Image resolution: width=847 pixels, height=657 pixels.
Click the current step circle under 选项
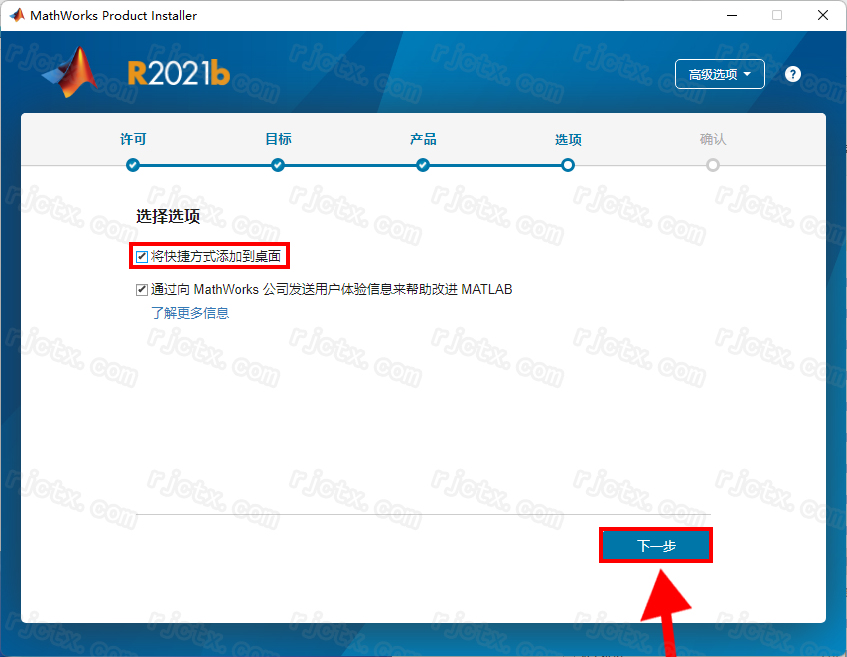(x=568, y=165)
